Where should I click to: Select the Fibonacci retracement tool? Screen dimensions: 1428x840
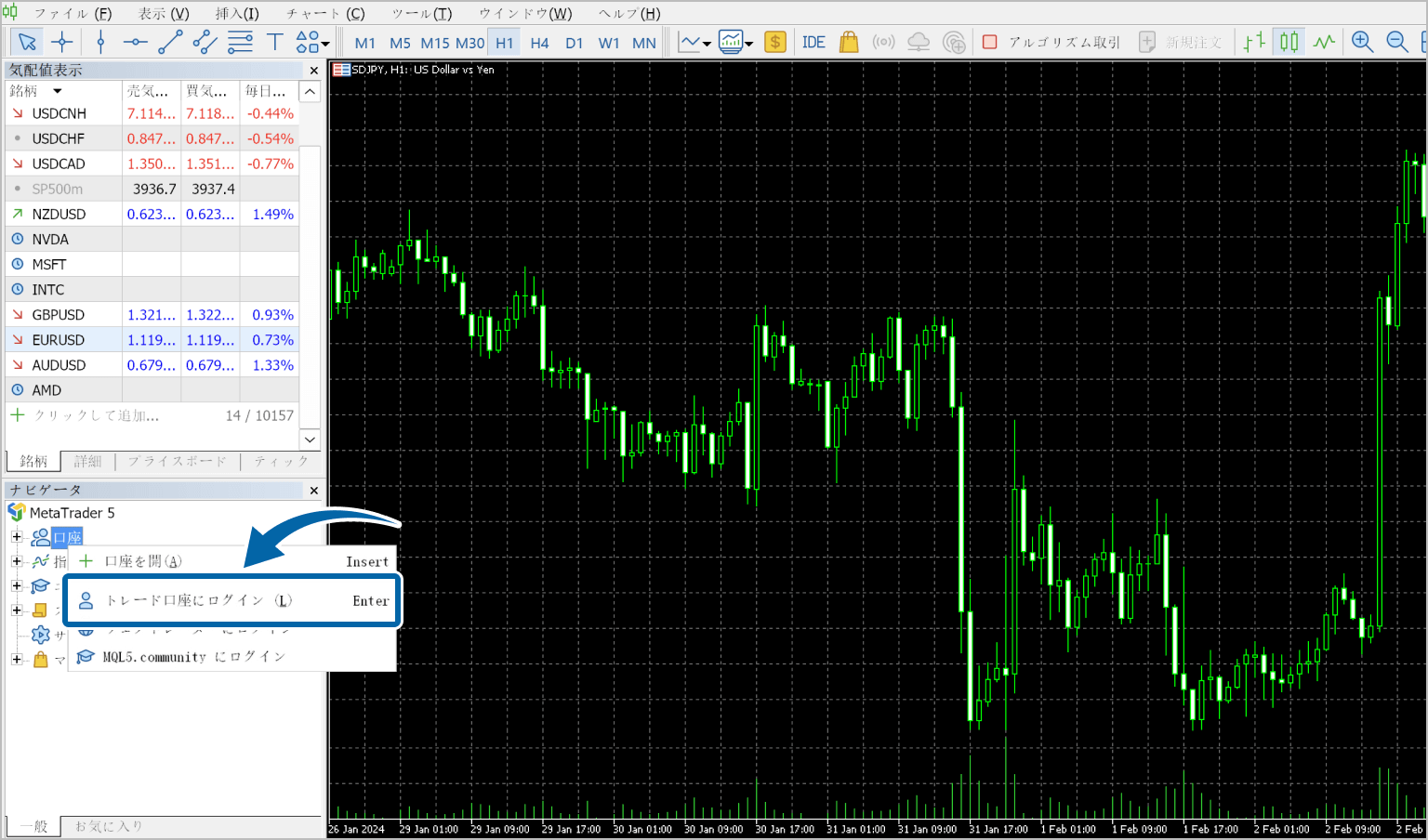pyautogui.click(x=240, y=42)
